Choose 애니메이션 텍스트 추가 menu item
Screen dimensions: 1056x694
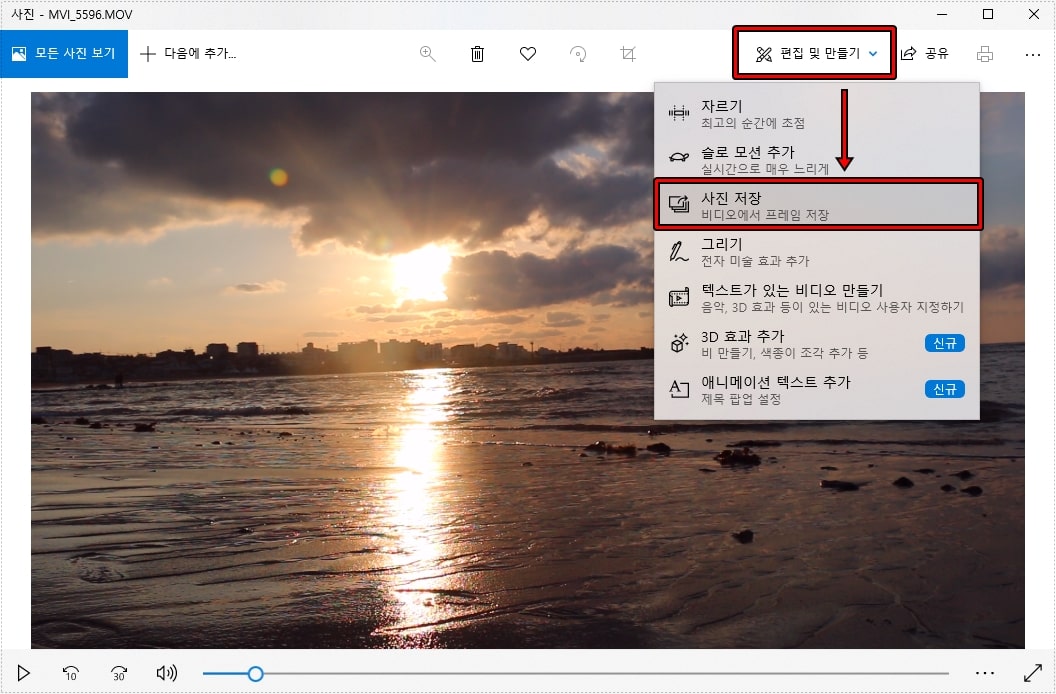pyautogui.click(x=816, y=389)
